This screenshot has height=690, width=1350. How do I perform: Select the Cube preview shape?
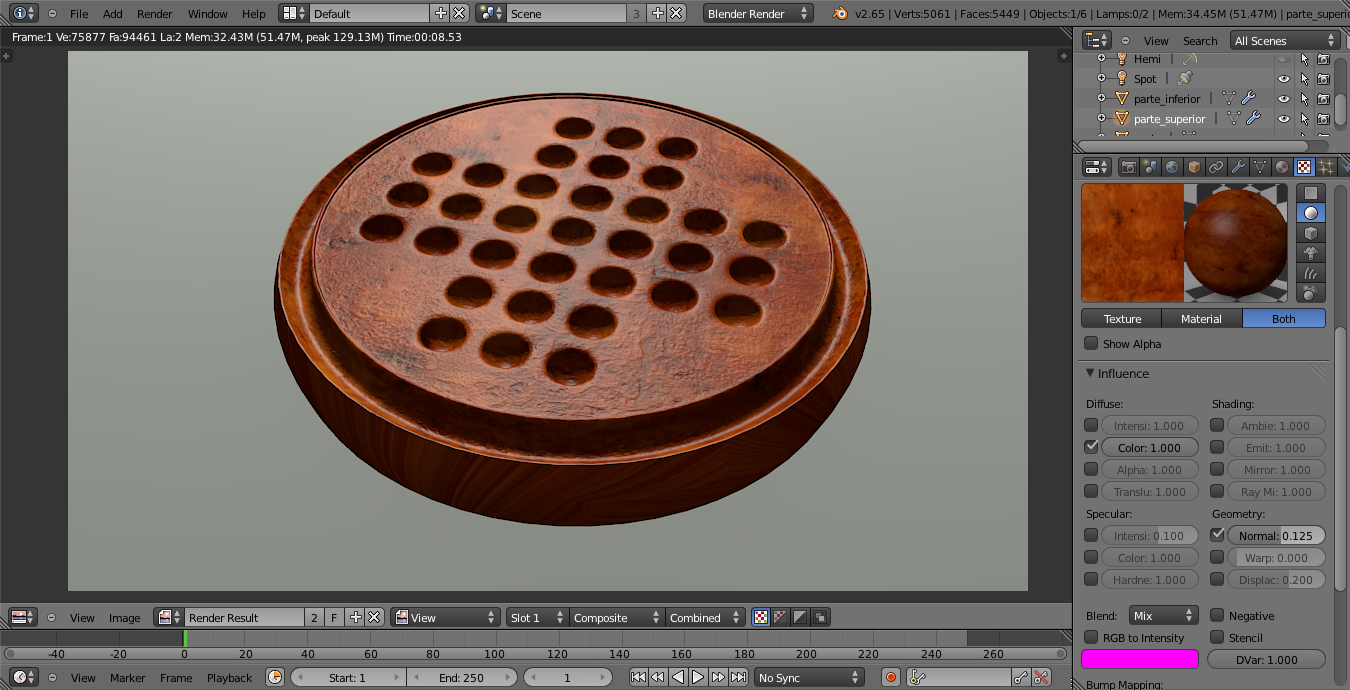pyautogui.click(x=1310, y=233)
